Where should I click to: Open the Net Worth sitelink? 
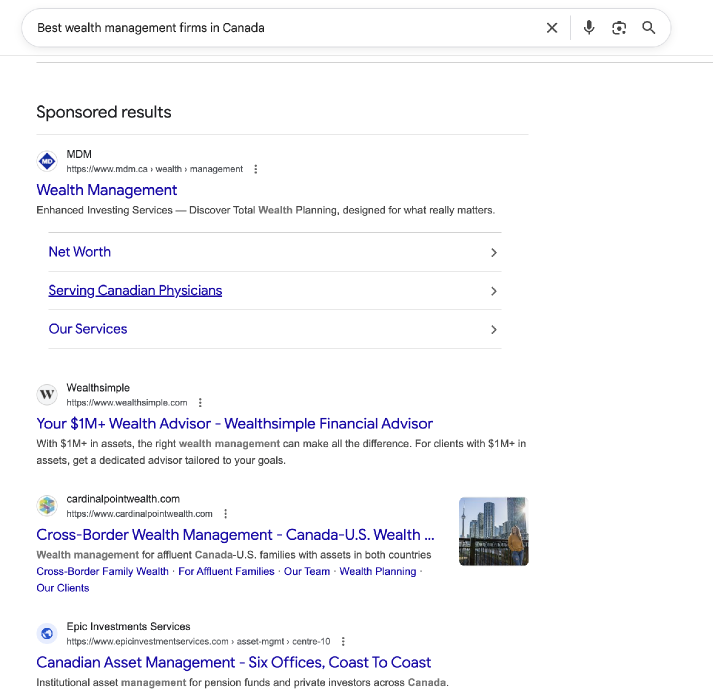click(x=80, y=252)
